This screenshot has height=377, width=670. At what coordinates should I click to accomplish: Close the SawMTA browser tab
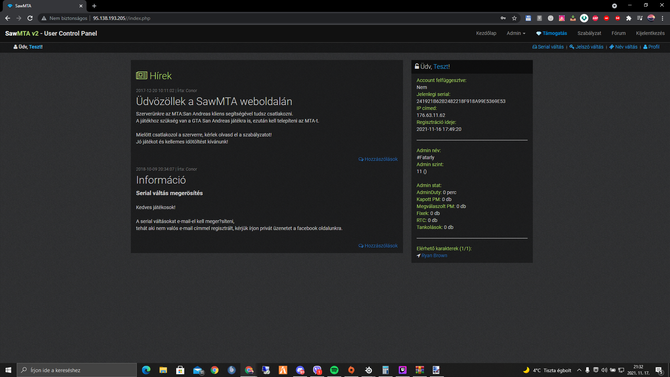click(81, 6)
